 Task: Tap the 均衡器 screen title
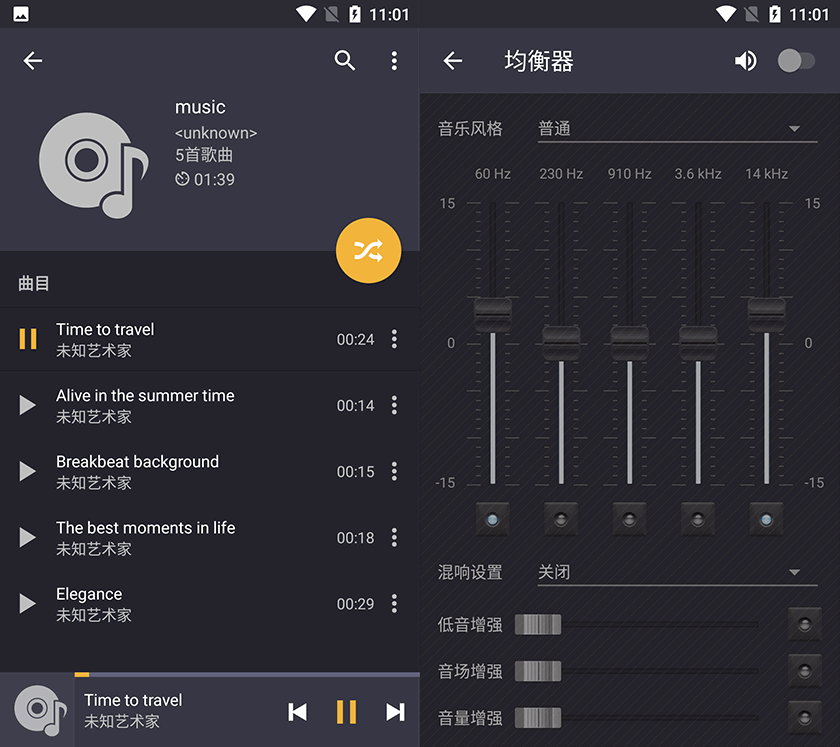coord(539,61)
